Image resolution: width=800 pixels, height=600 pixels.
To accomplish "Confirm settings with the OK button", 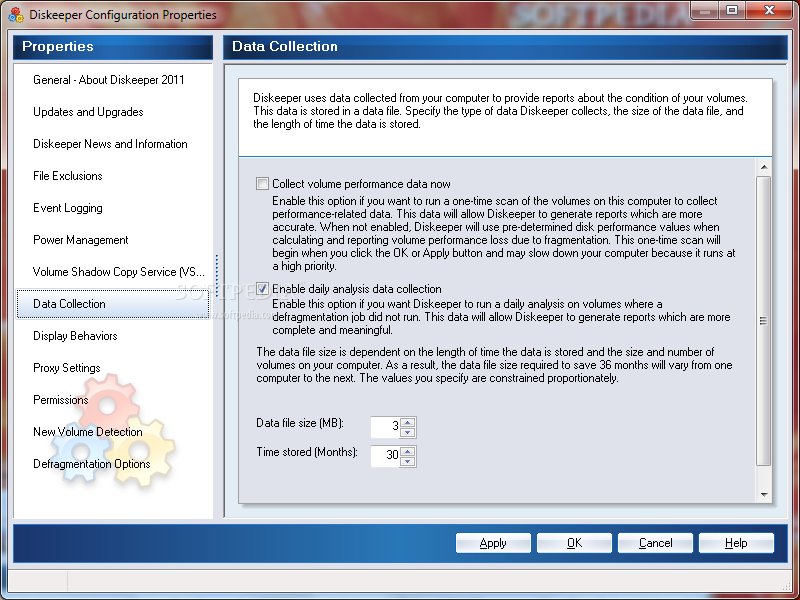I will tap(574, 543).
